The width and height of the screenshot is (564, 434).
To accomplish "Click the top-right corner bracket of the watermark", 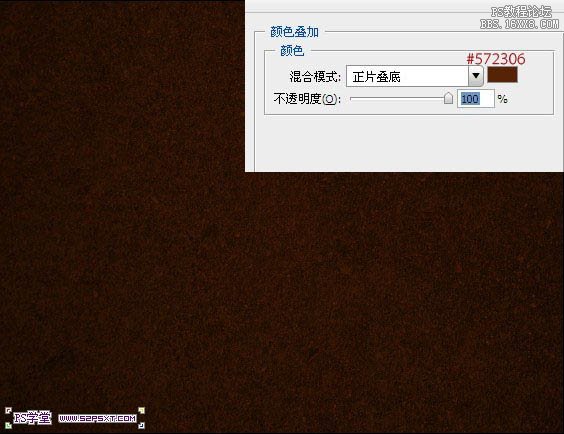I will [141, 410].
